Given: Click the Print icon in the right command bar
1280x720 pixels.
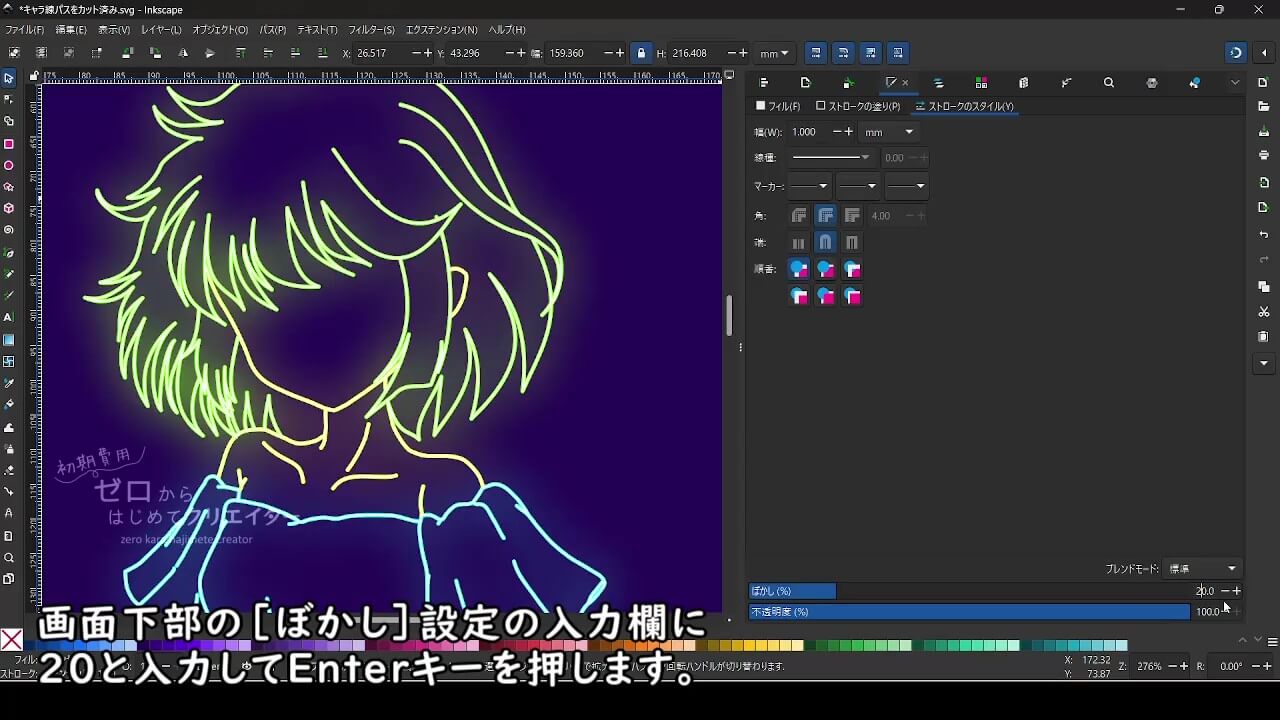Looking at the screenshot, I should pyautogui.click(x=1264, y=155).
